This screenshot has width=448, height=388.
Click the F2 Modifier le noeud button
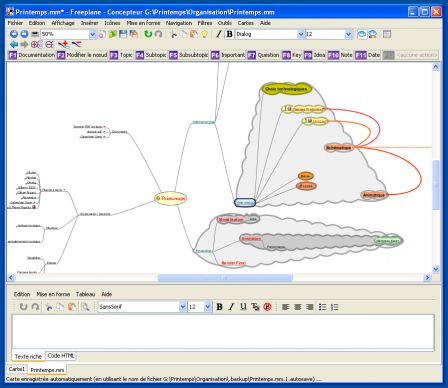(x=82, y=55)
